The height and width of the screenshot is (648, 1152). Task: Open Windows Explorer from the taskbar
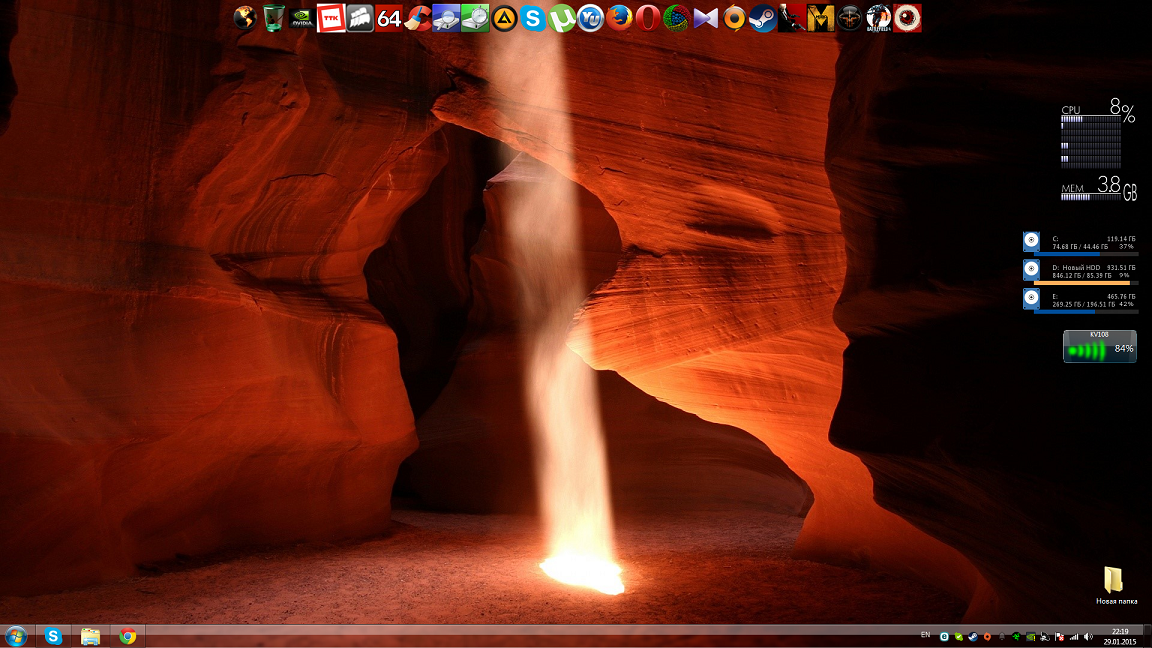(x=90, y=636)
